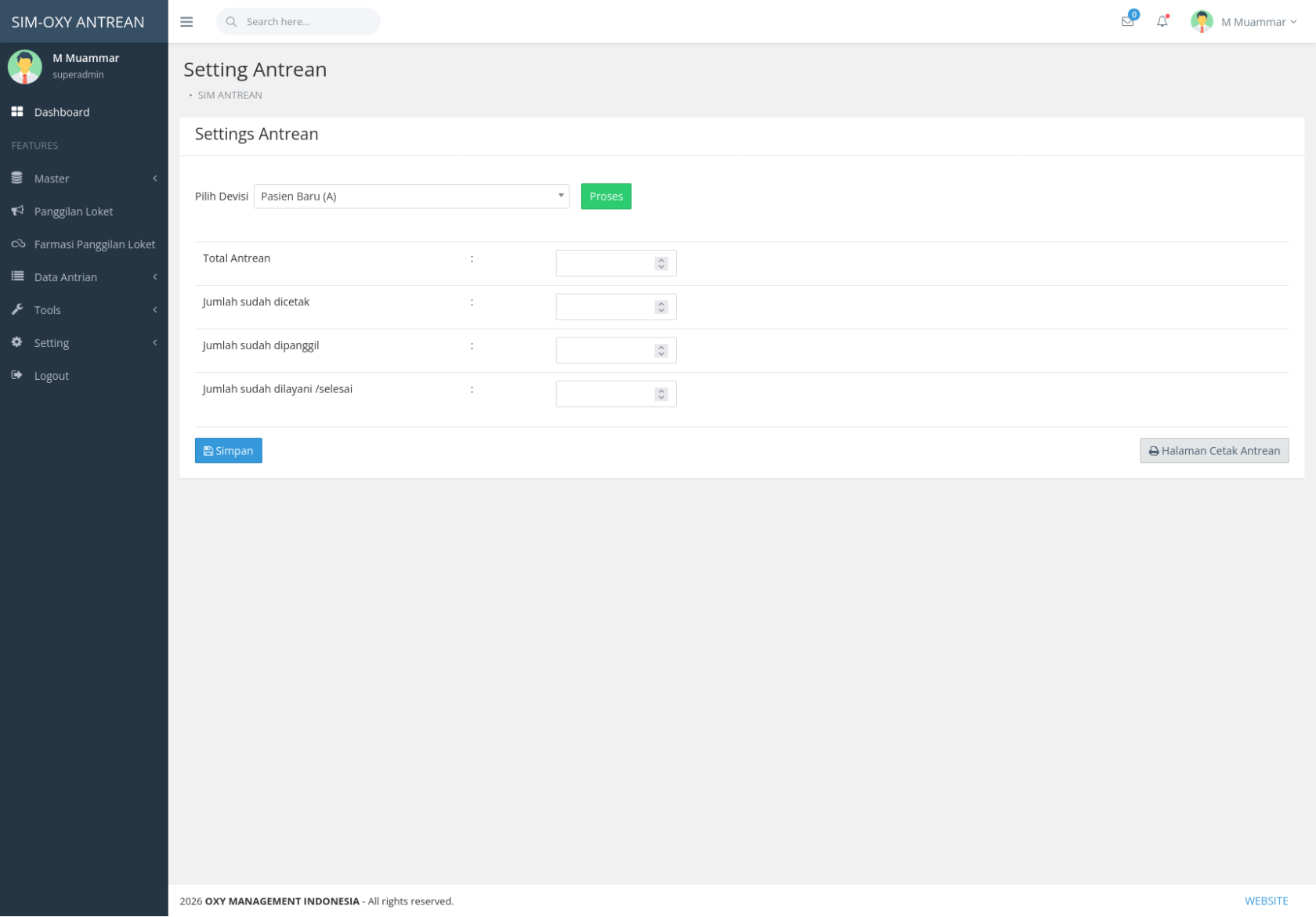Focus the Jumlah sudah dipanggil field
The width and height of the screenshot is (1316, 917).
616,351
